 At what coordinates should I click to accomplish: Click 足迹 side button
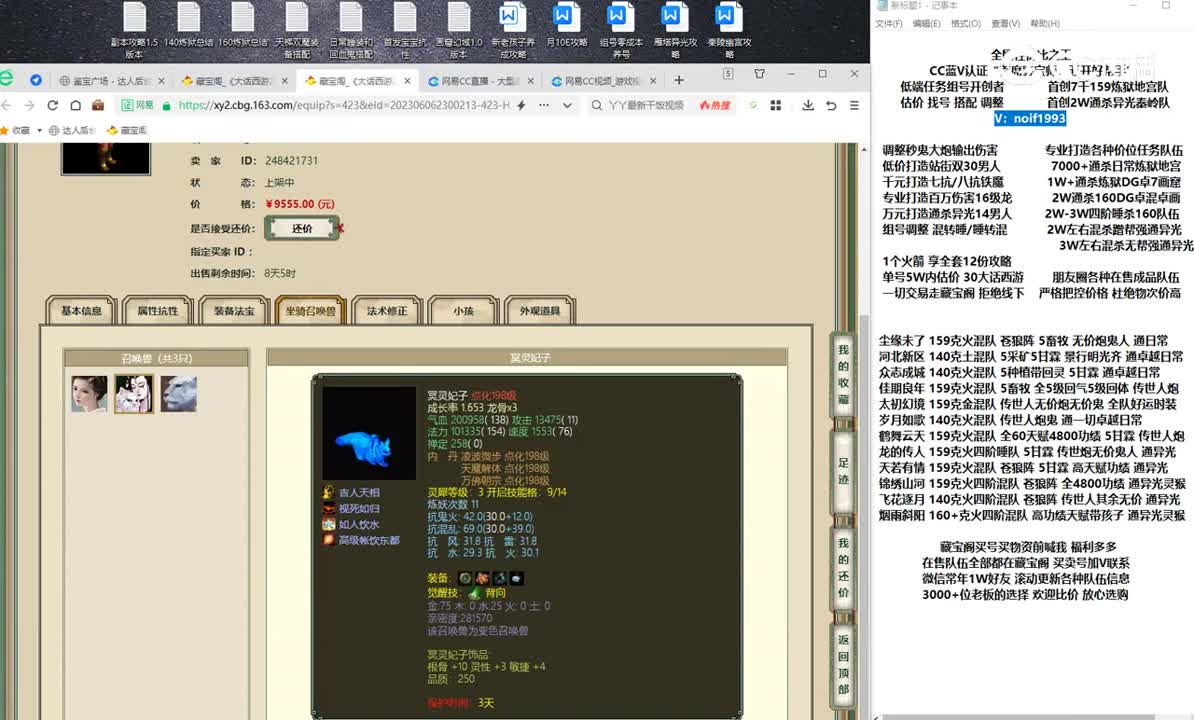click(843, 471)
